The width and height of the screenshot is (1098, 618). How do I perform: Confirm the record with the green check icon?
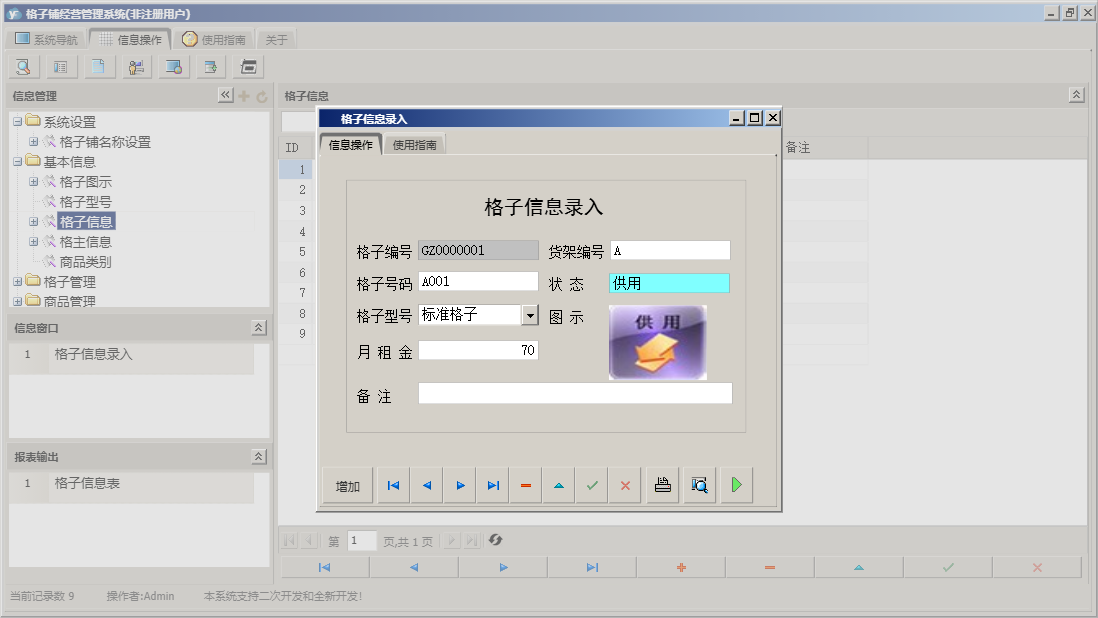591,485
